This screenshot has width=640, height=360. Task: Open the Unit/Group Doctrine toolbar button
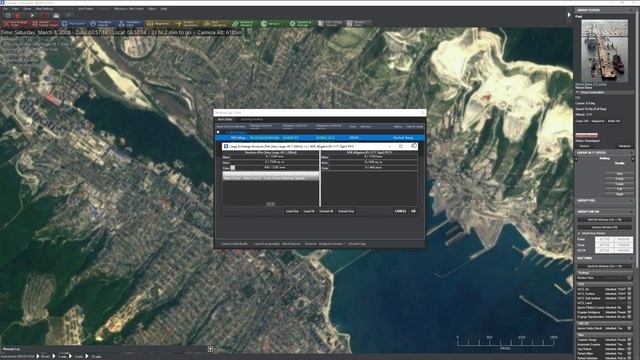(x=330, y=24)
